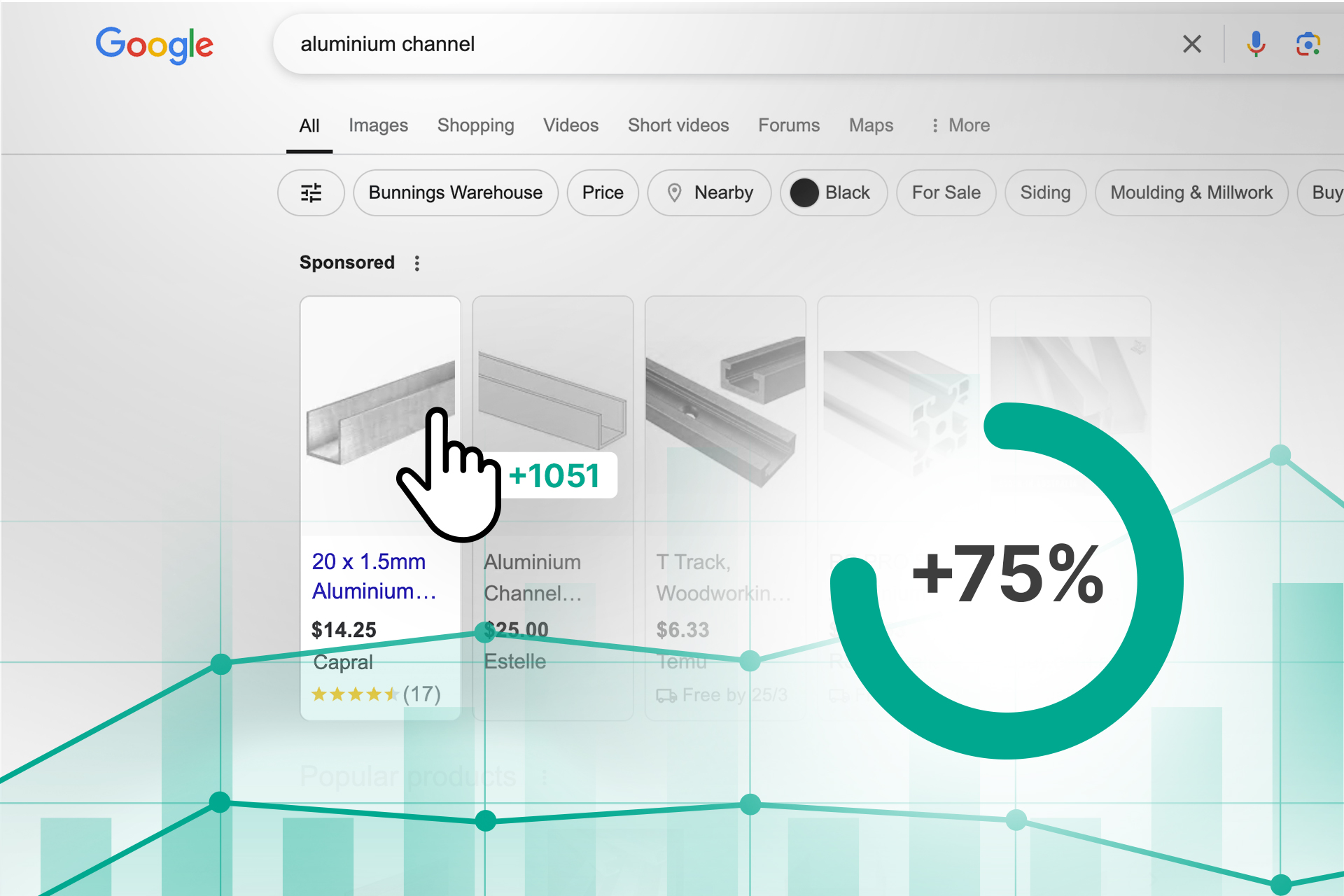Open the Price filter chip
The height and width of the screenshot is (896, 1344).
point(602,192)
